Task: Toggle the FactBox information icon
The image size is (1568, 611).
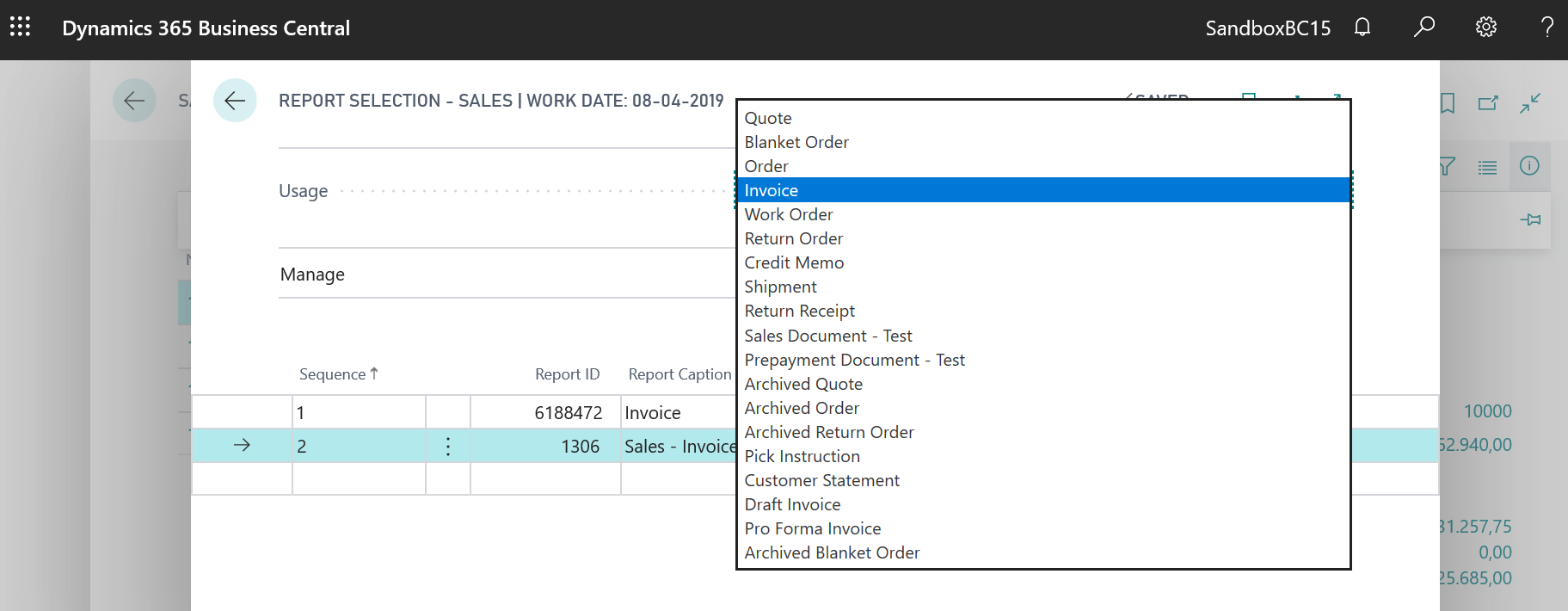Action: [x=1529, y=165]
